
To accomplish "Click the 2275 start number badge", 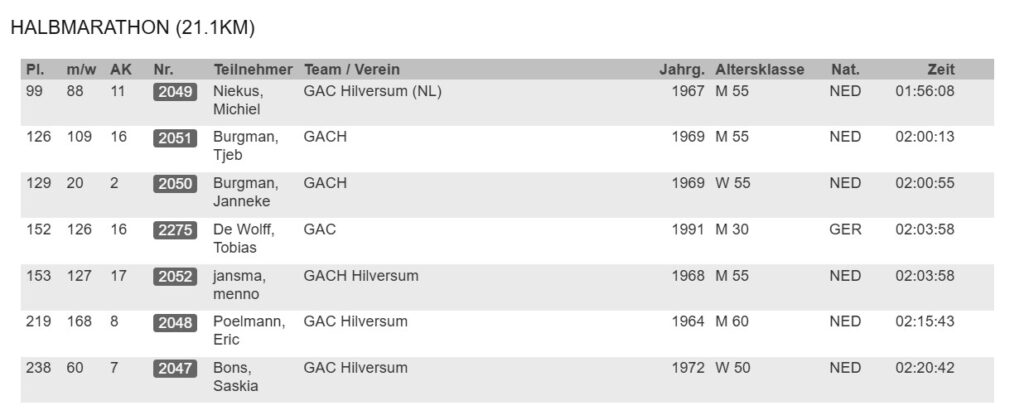I will click(174, 230).
